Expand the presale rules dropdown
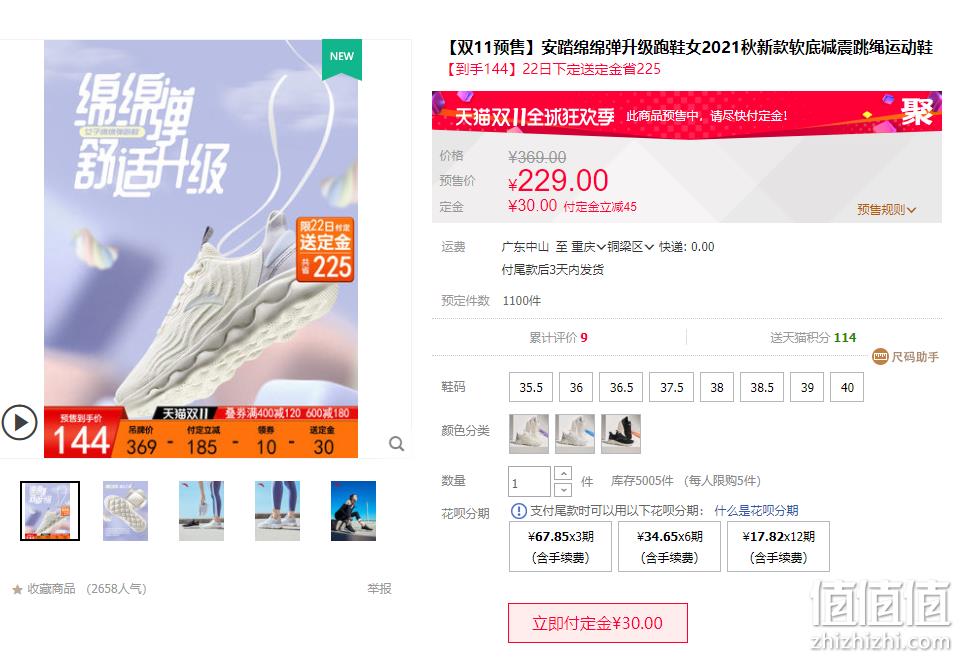The width and height of the screenshot is (960, 659). click(886, 209)
